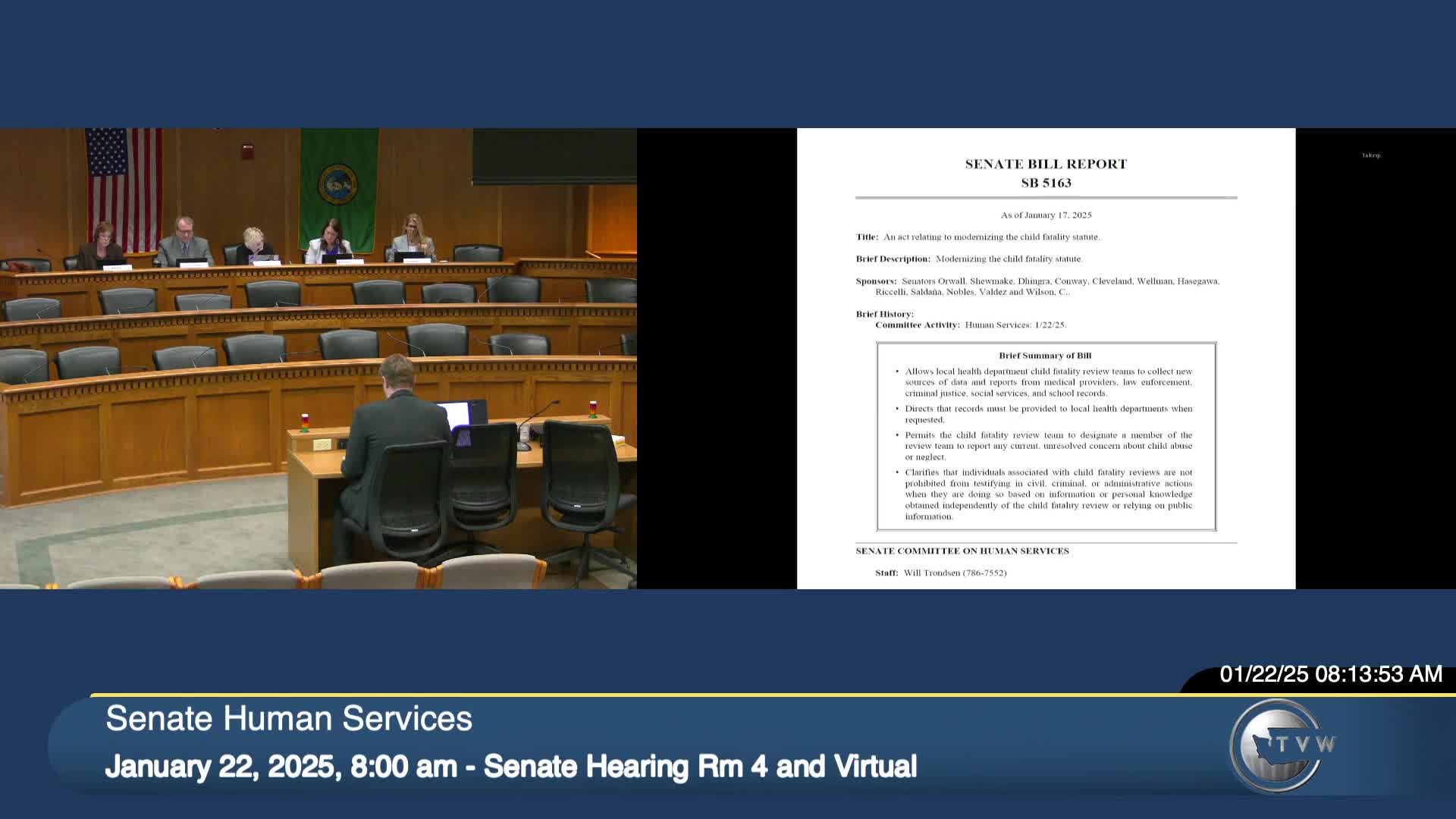Click the SENATE BILL REPORT heading
Screen dimensions: 1456x819
coord(1046,164)
